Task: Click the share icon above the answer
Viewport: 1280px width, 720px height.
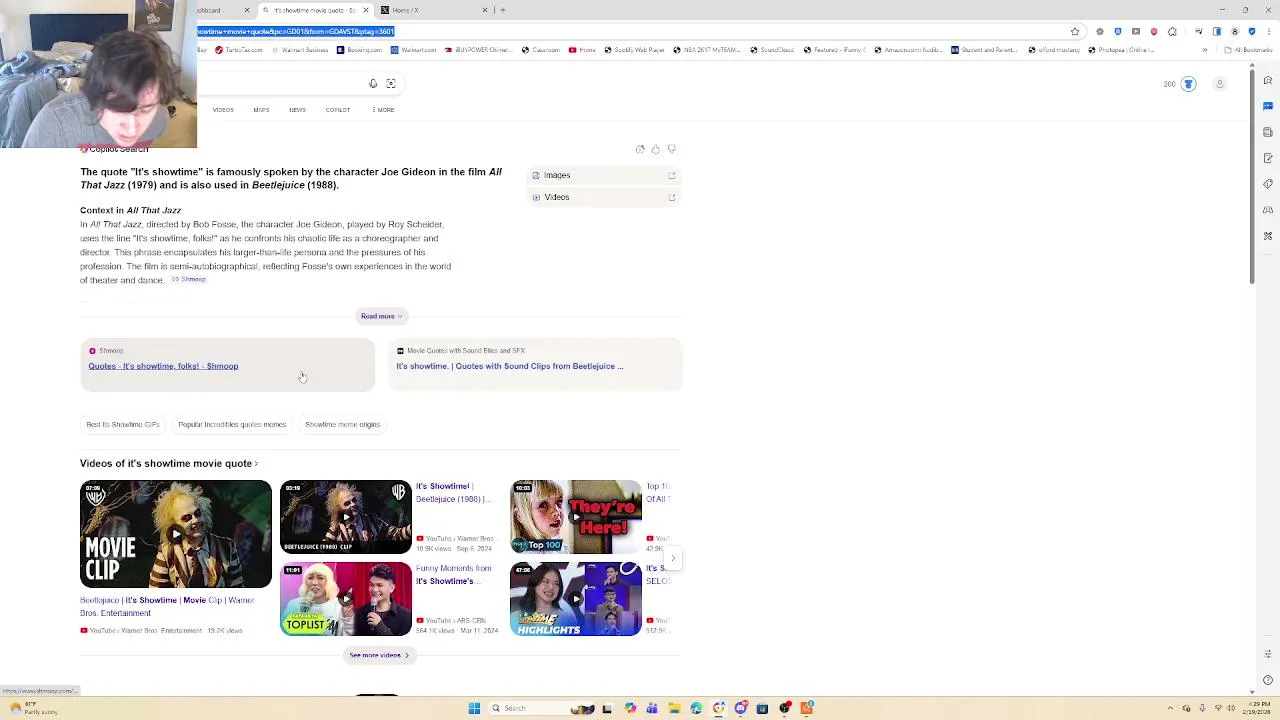Action: (640, 149)
